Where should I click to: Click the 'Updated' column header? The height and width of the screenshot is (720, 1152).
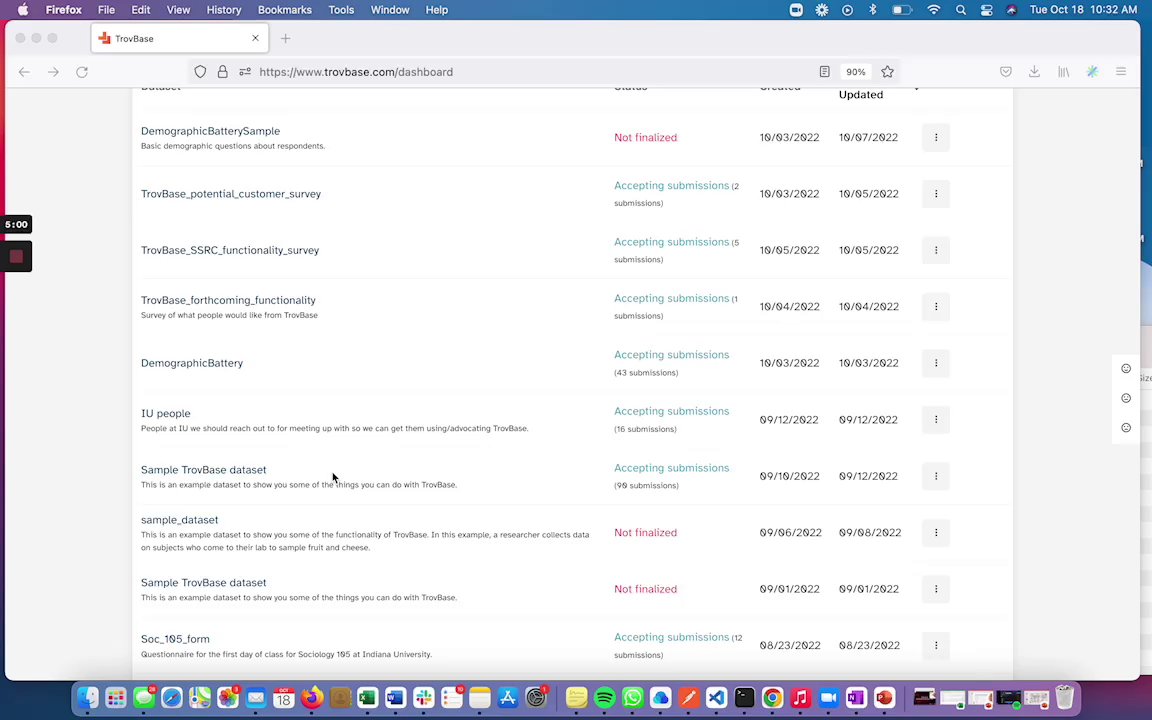861,94
